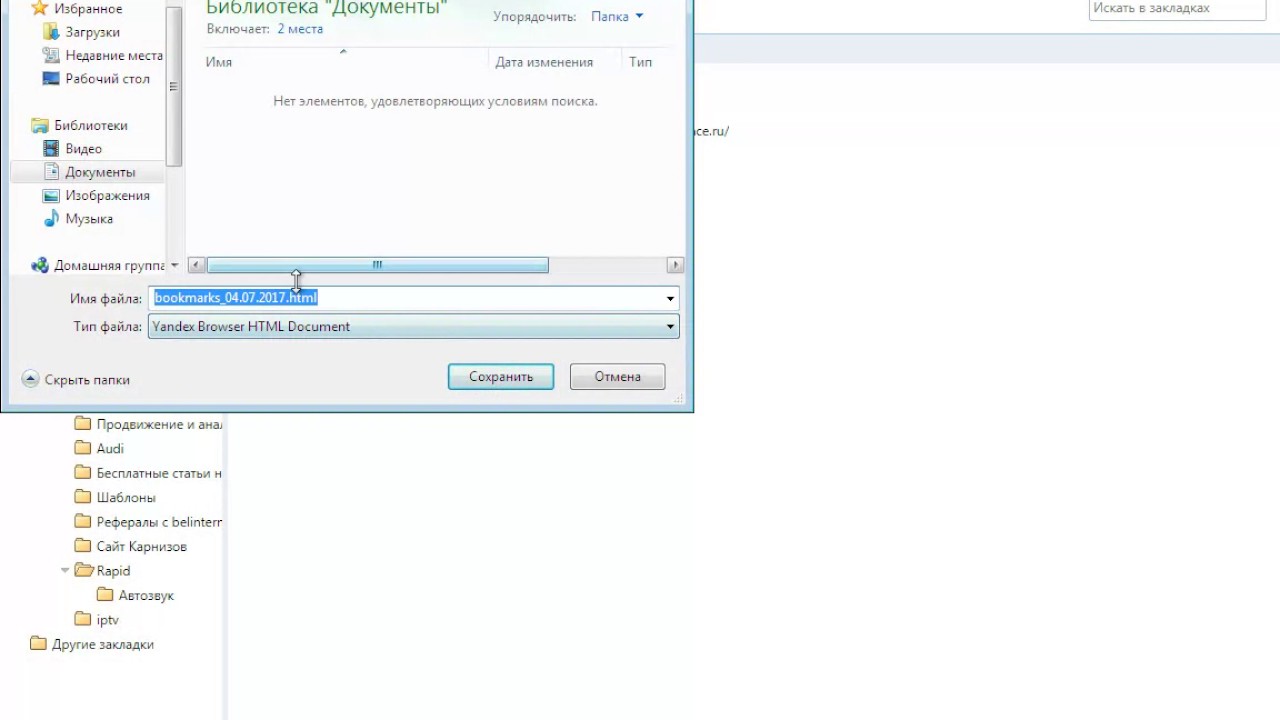The height and width of the screenshot is (720, 1280).
Task: Click the Рефералы с belintern folder icon
Action: coord(83,521)
